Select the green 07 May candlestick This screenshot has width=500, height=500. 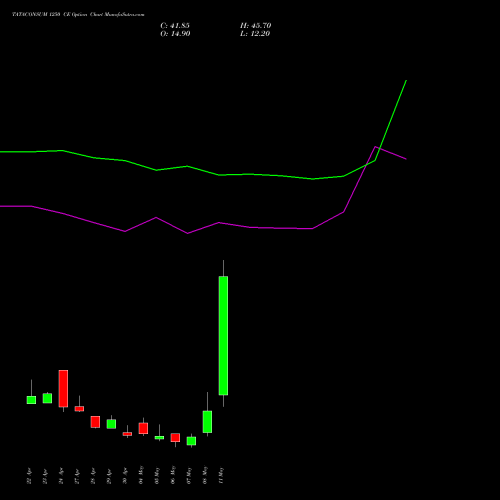click(191, 441)
